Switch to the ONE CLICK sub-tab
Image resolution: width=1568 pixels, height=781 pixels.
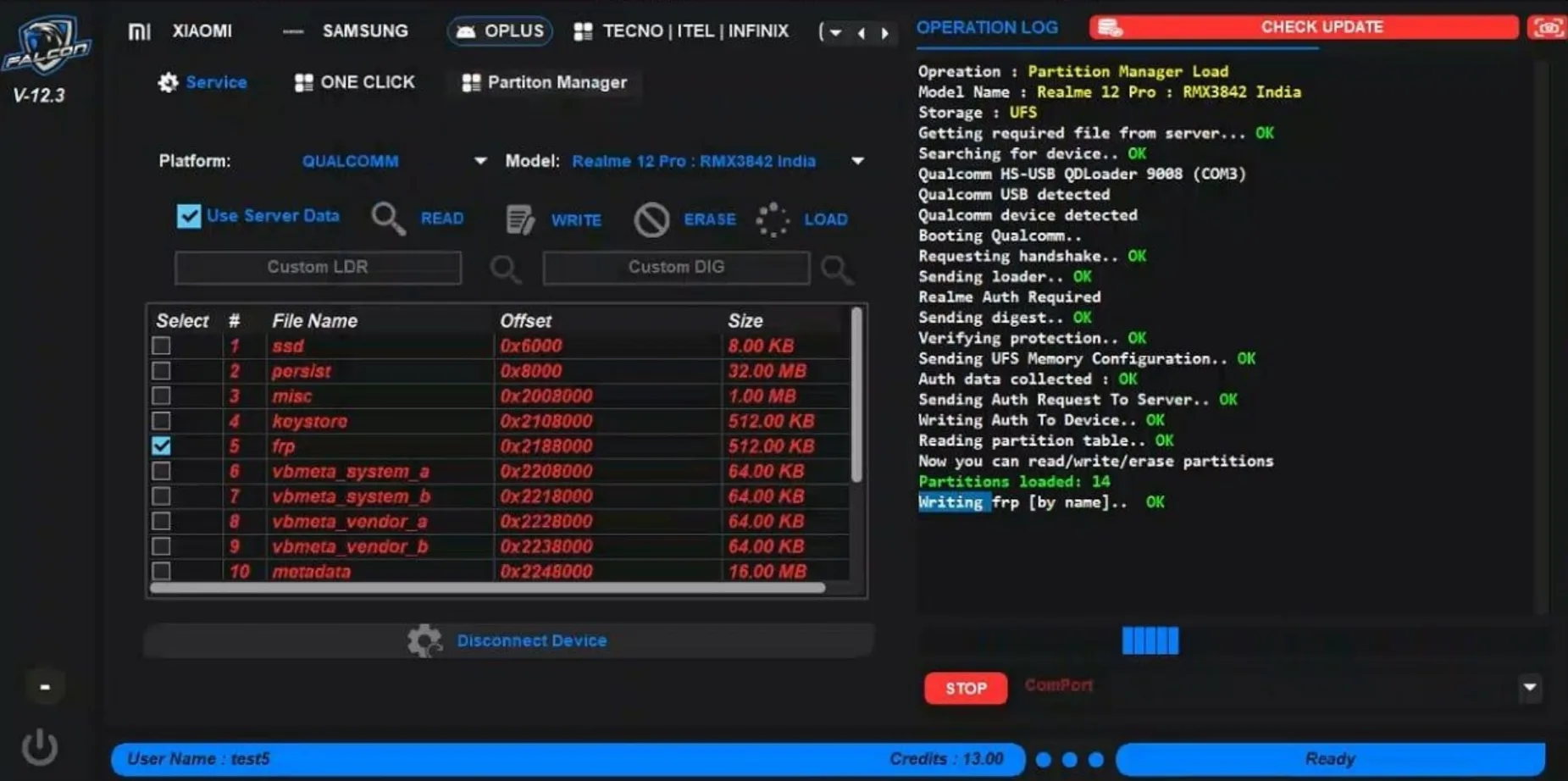[x=354, y=82]
